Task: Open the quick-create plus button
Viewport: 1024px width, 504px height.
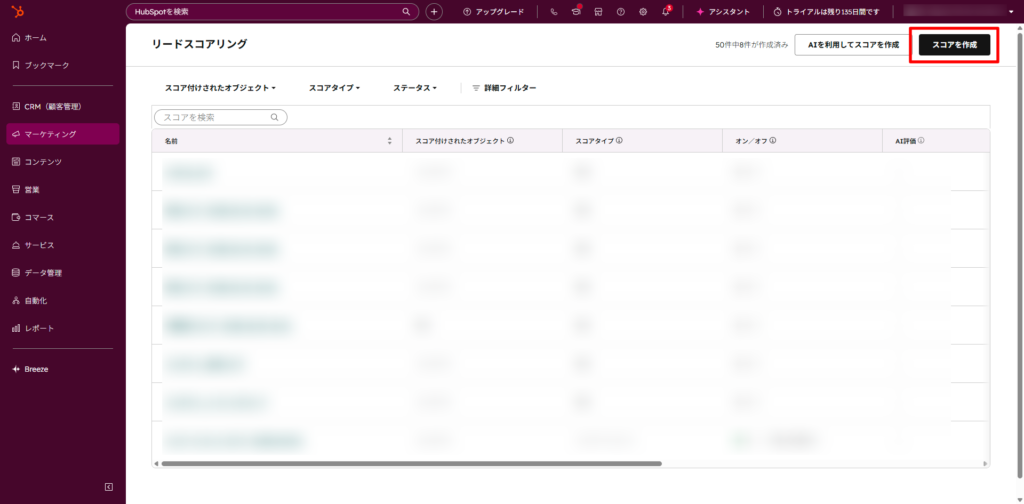Action: [x=434, y=12]
